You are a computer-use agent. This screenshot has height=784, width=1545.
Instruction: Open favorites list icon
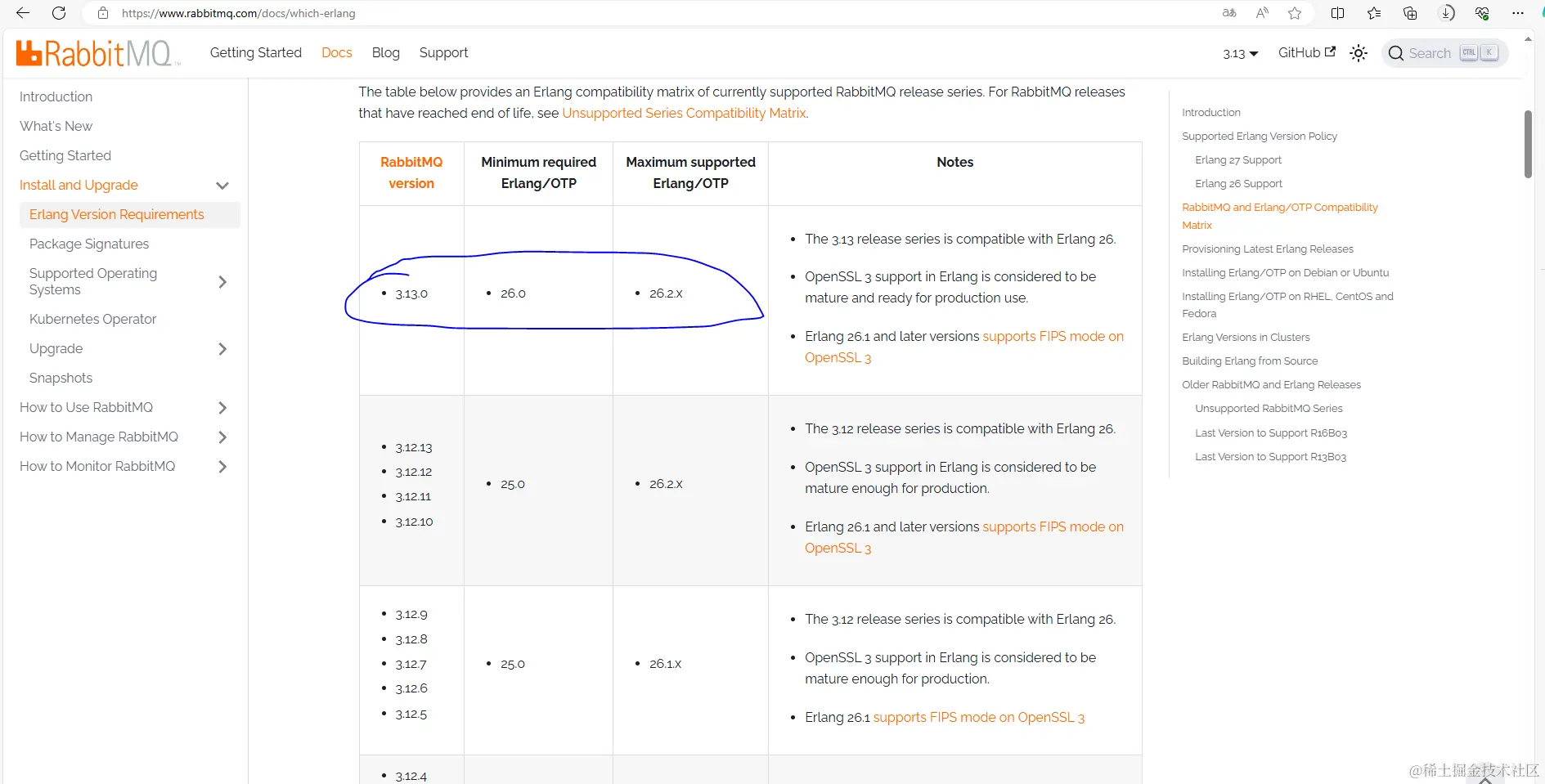pyautogui.click(x=1374, y=13)
